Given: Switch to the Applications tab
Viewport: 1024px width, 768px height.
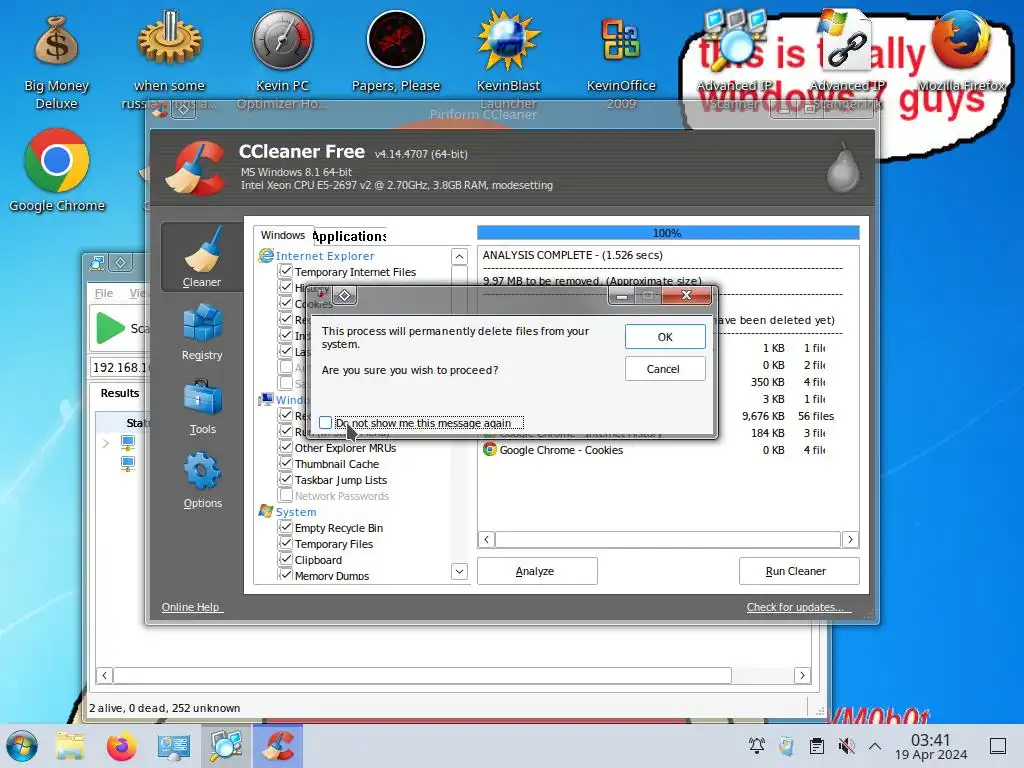Looking at the screenshot, I should coord(349,236).
